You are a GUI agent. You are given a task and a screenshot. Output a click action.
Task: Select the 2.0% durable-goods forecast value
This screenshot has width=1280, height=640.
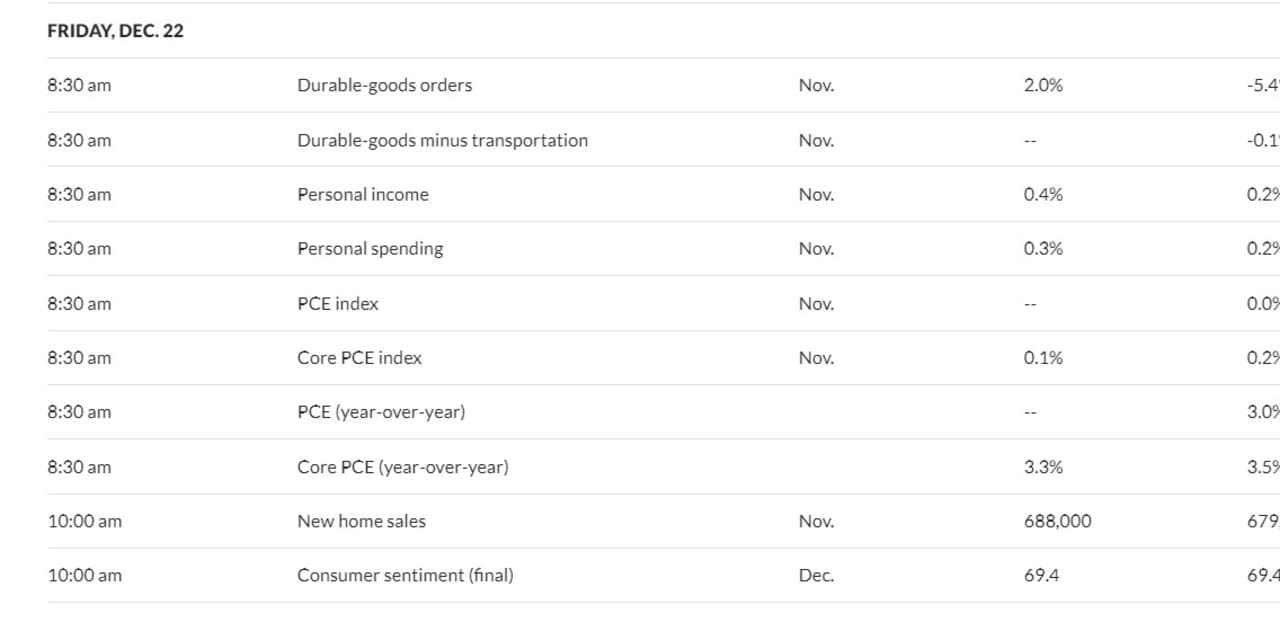1043,85
